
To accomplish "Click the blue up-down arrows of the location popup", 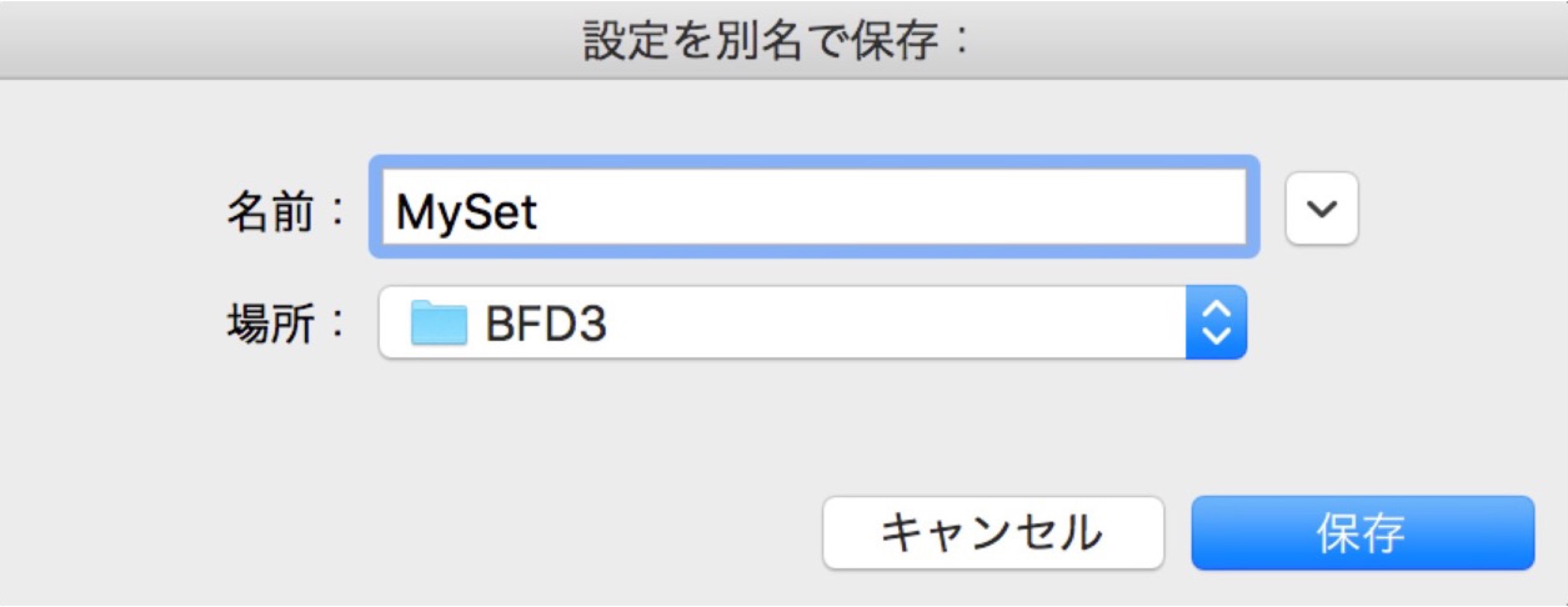I will (1216, 322).
